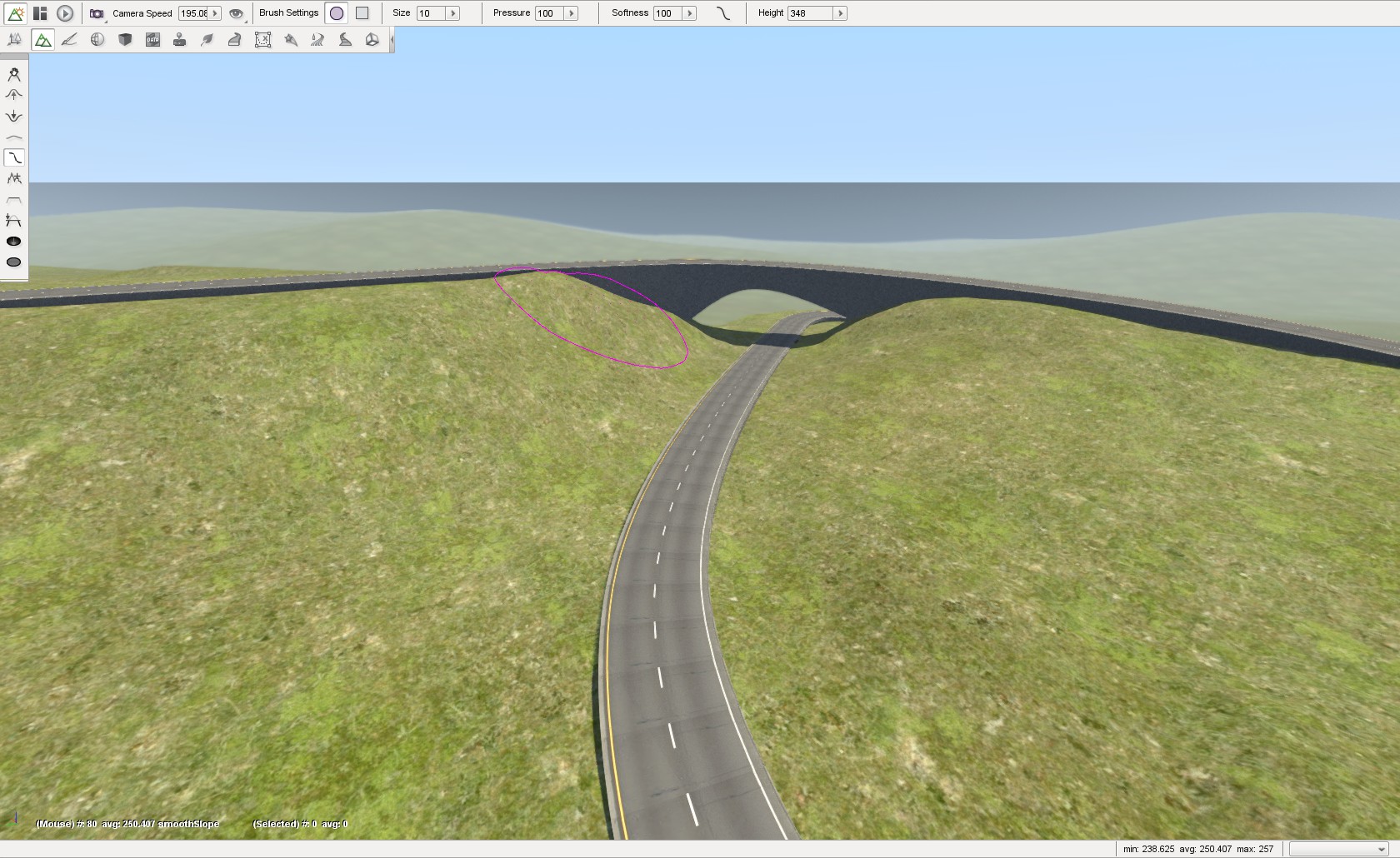The image size is (1400, 858).
Task: Choose the Paint Noise terrain tool
Action: pos(13,178)
